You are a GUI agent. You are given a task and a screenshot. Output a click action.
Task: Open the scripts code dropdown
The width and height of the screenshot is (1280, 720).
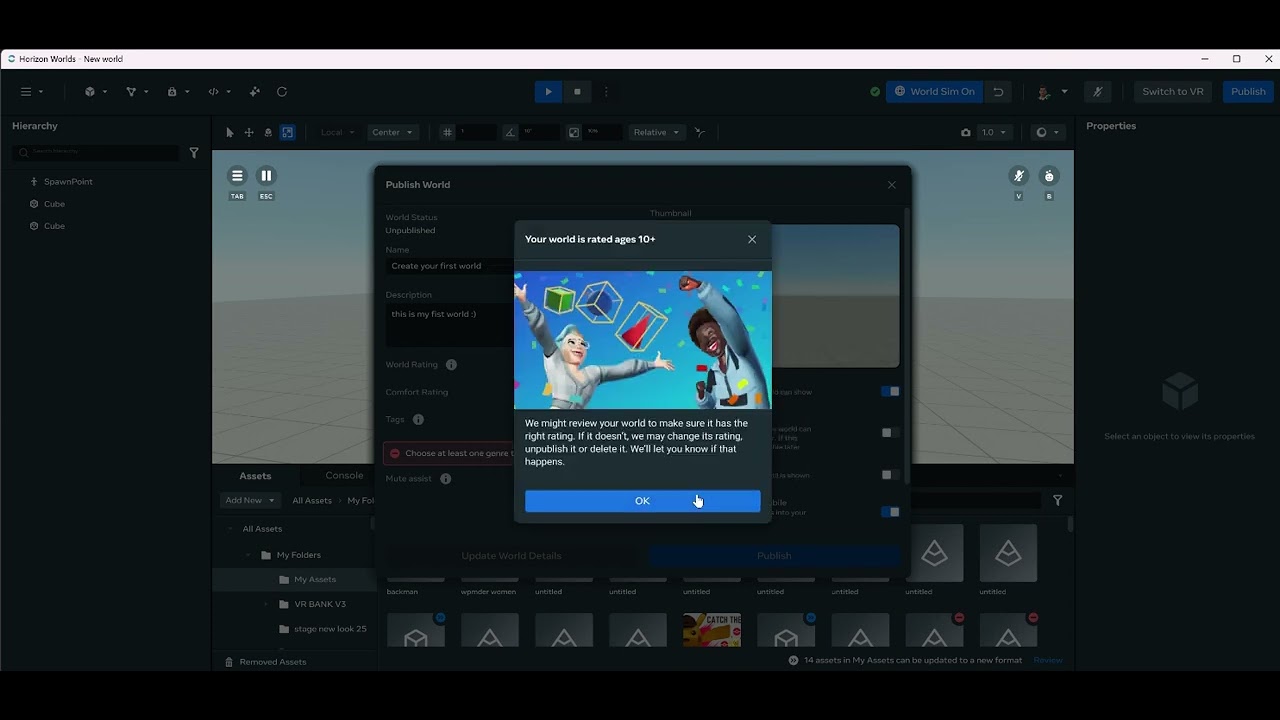coord(219,91)
